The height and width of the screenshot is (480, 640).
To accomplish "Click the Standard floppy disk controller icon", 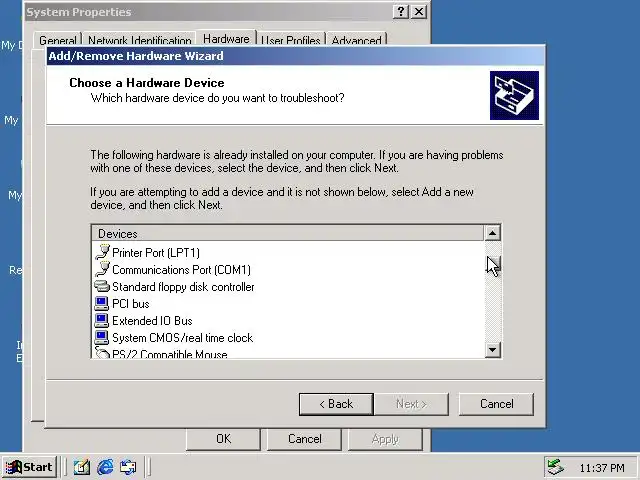I will 102,287.
